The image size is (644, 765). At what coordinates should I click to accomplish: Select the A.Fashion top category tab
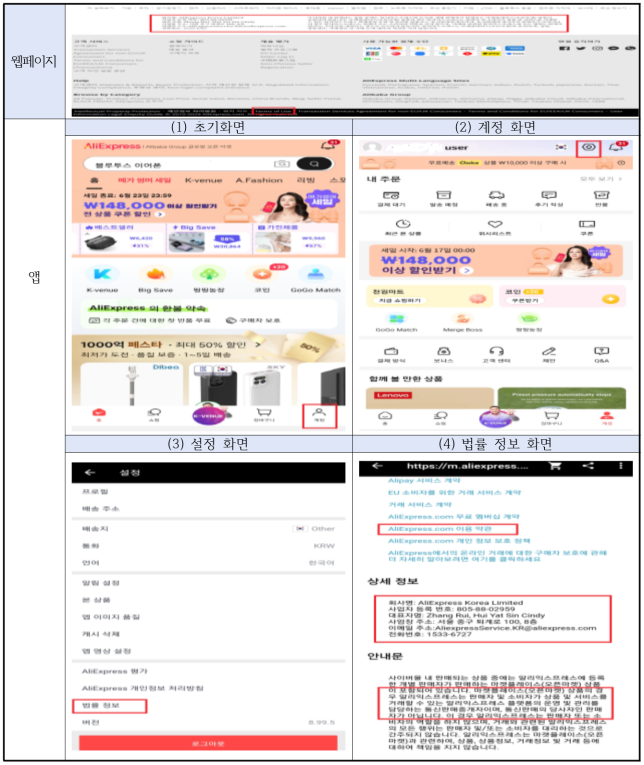pyautogui.click(x=259, y=181)
